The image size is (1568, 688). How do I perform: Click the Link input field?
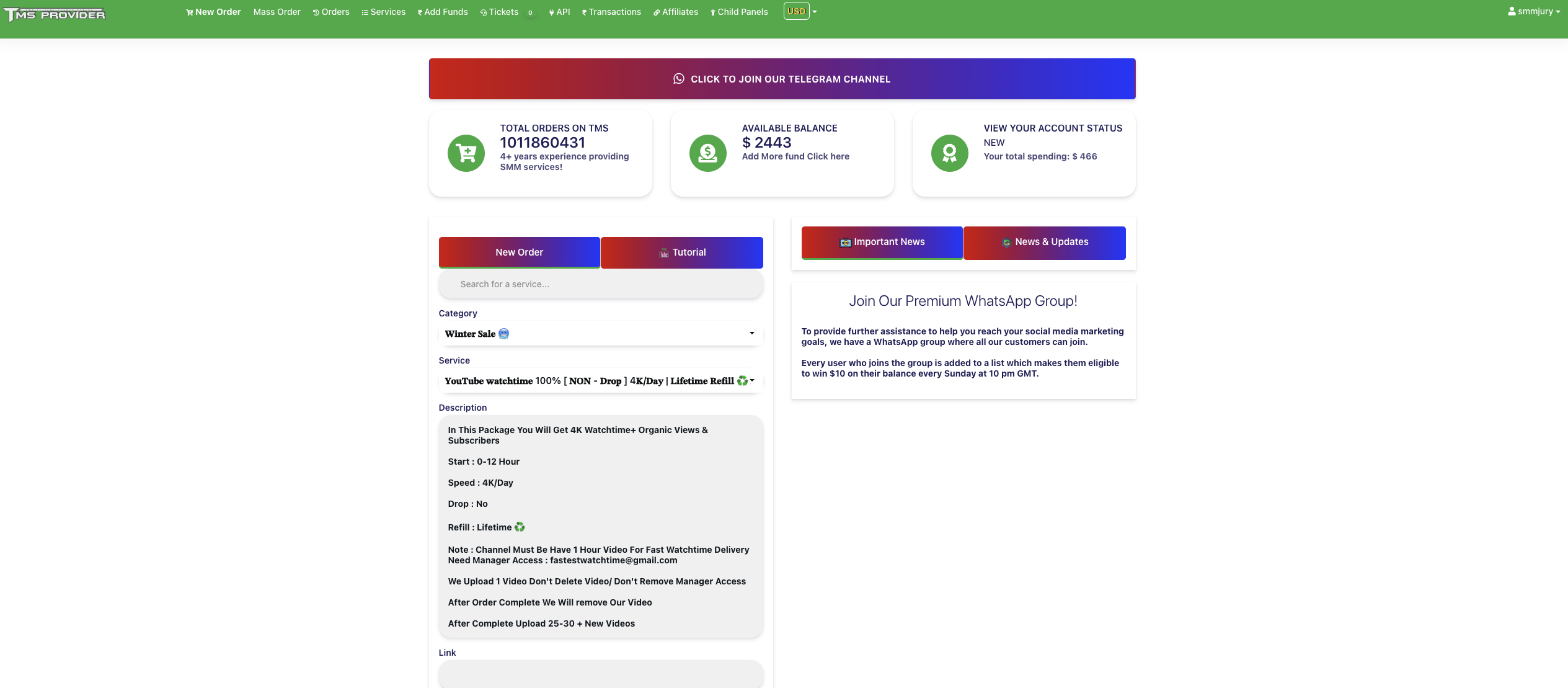(x=600, y=674)
